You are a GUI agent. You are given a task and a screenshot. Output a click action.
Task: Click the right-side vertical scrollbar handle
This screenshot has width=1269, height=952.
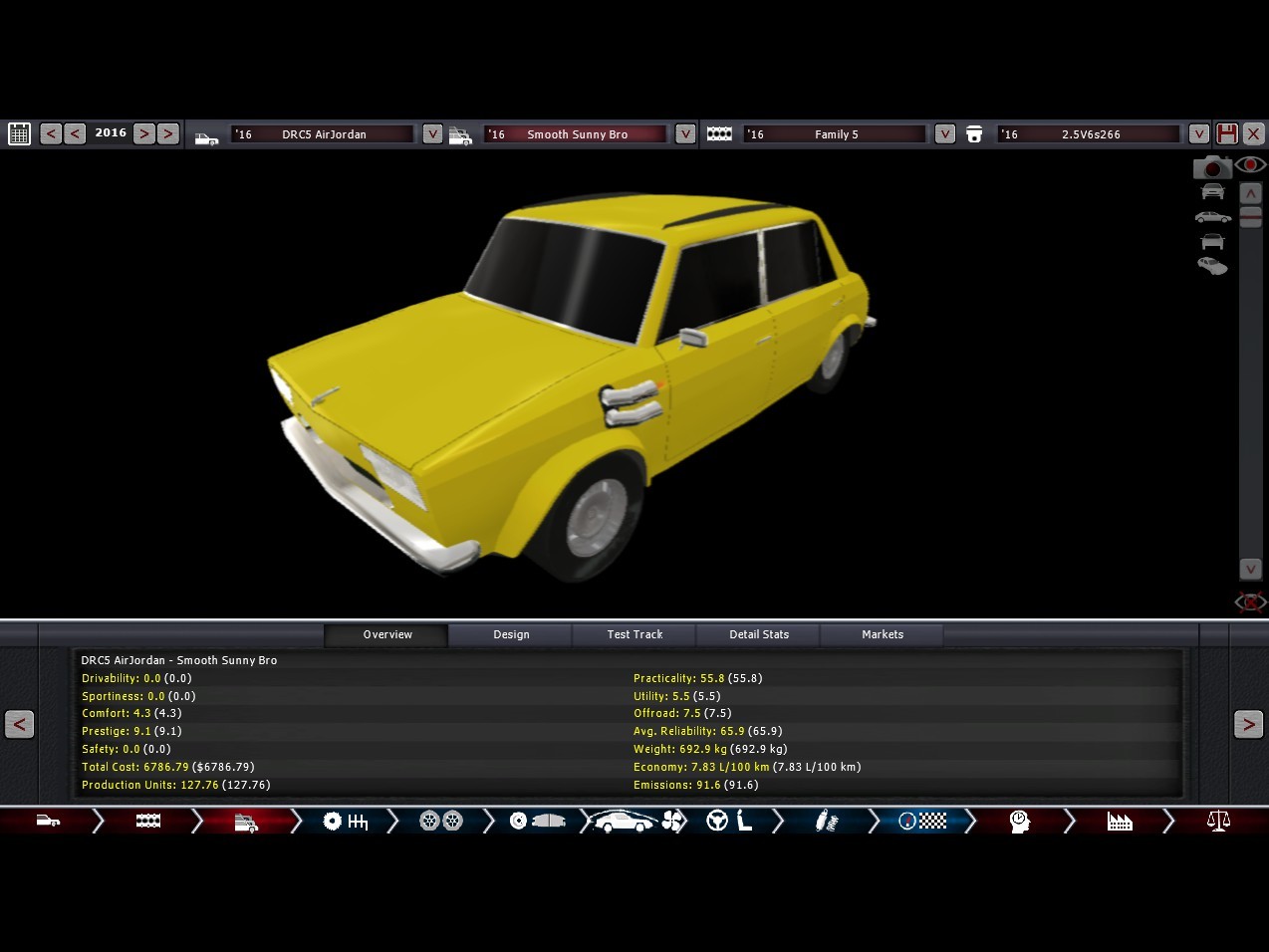pos(1251,217)
